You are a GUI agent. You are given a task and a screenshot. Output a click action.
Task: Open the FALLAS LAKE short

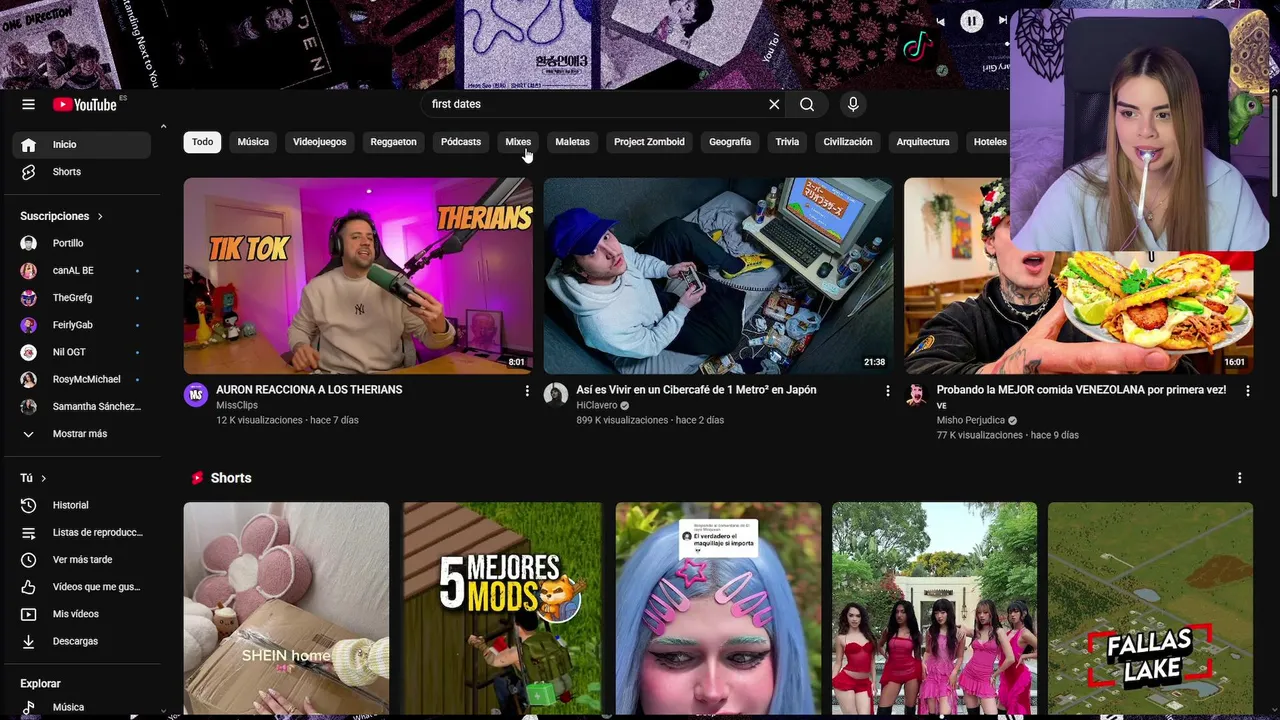pyautogui.click(x=1150, y=609)
